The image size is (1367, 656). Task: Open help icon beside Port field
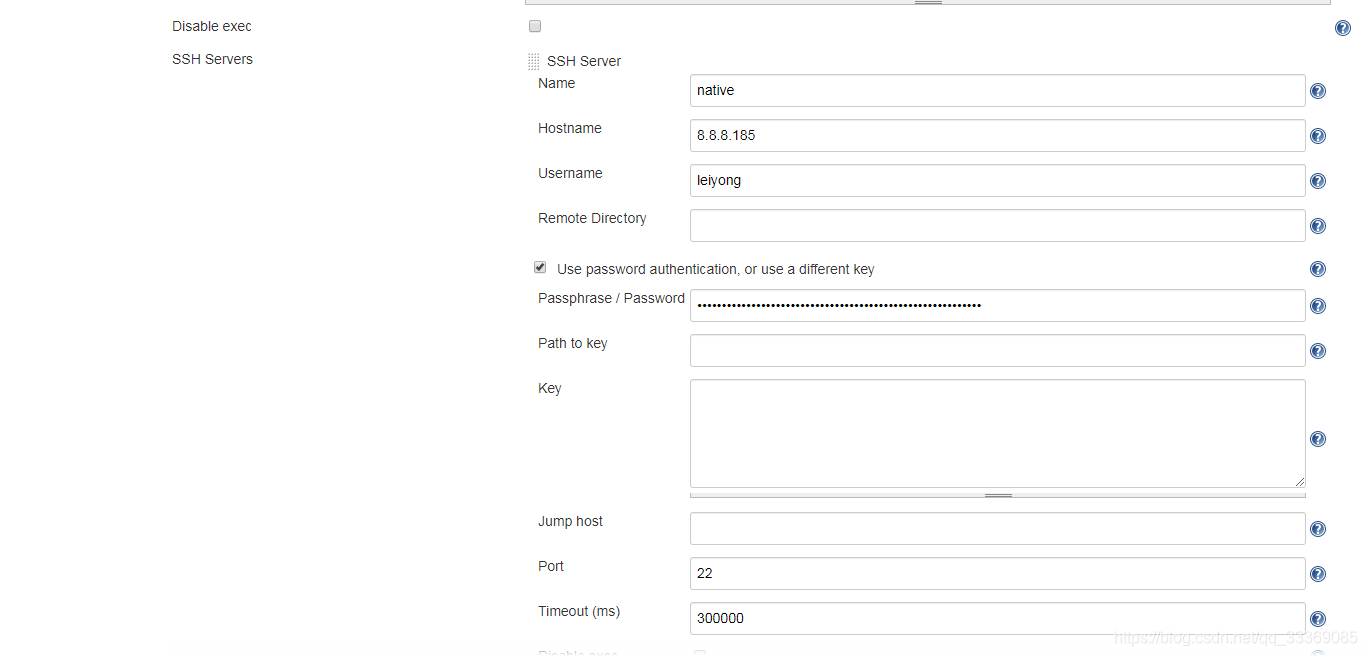tap(1318, 574)
